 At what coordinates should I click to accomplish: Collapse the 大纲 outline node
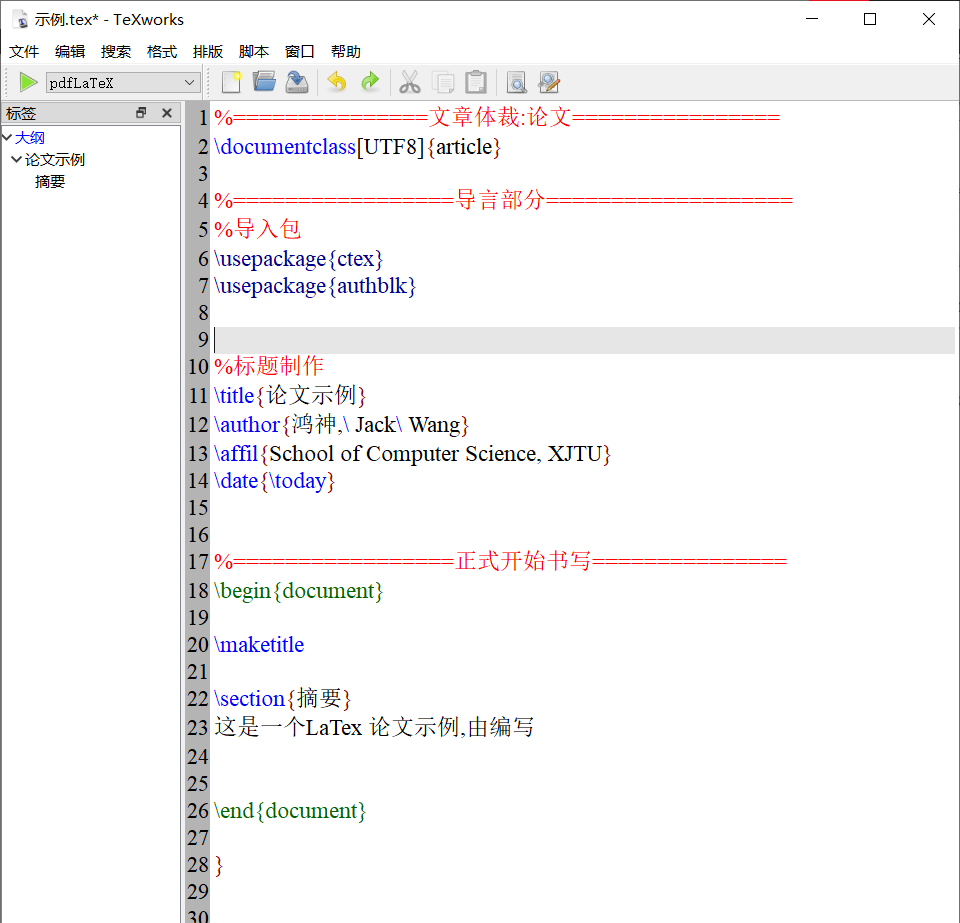click(9, 137)
